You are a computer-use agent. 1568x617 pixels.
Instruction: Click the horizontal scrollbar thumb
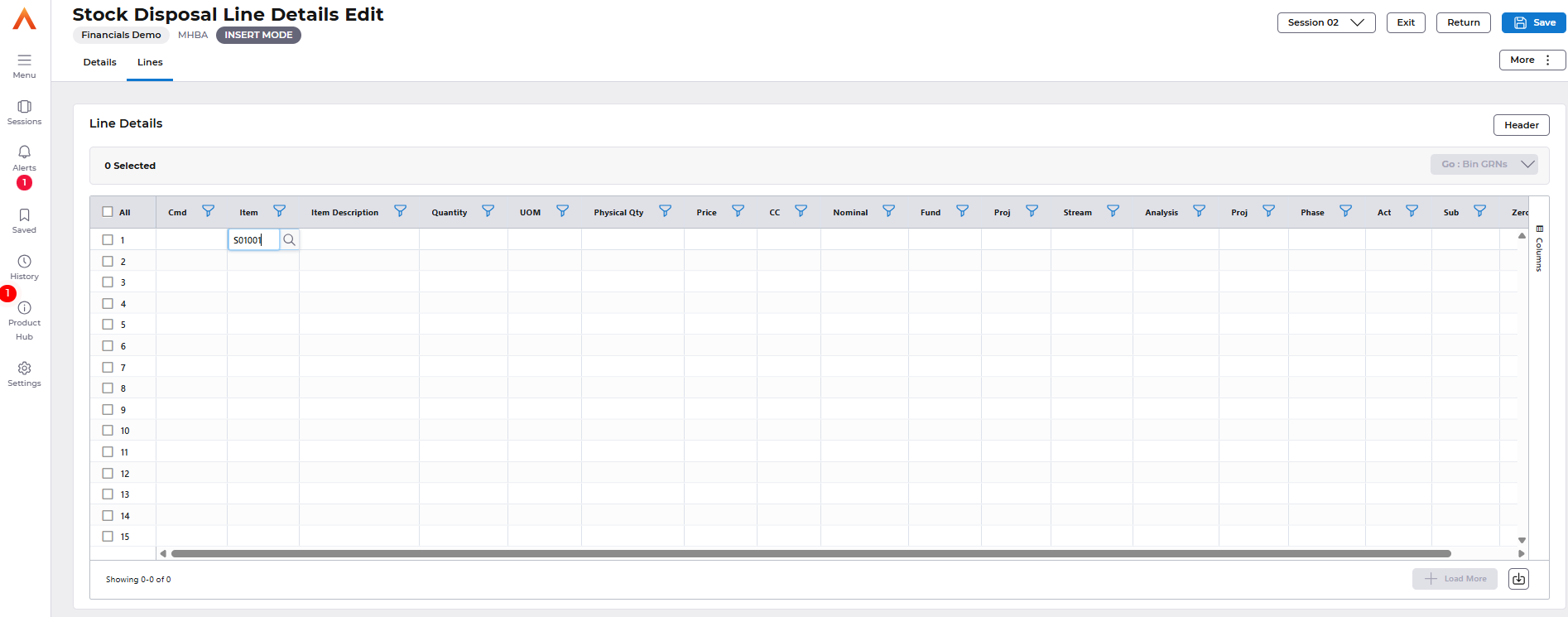pyautogui.click(x=811, y=553)
